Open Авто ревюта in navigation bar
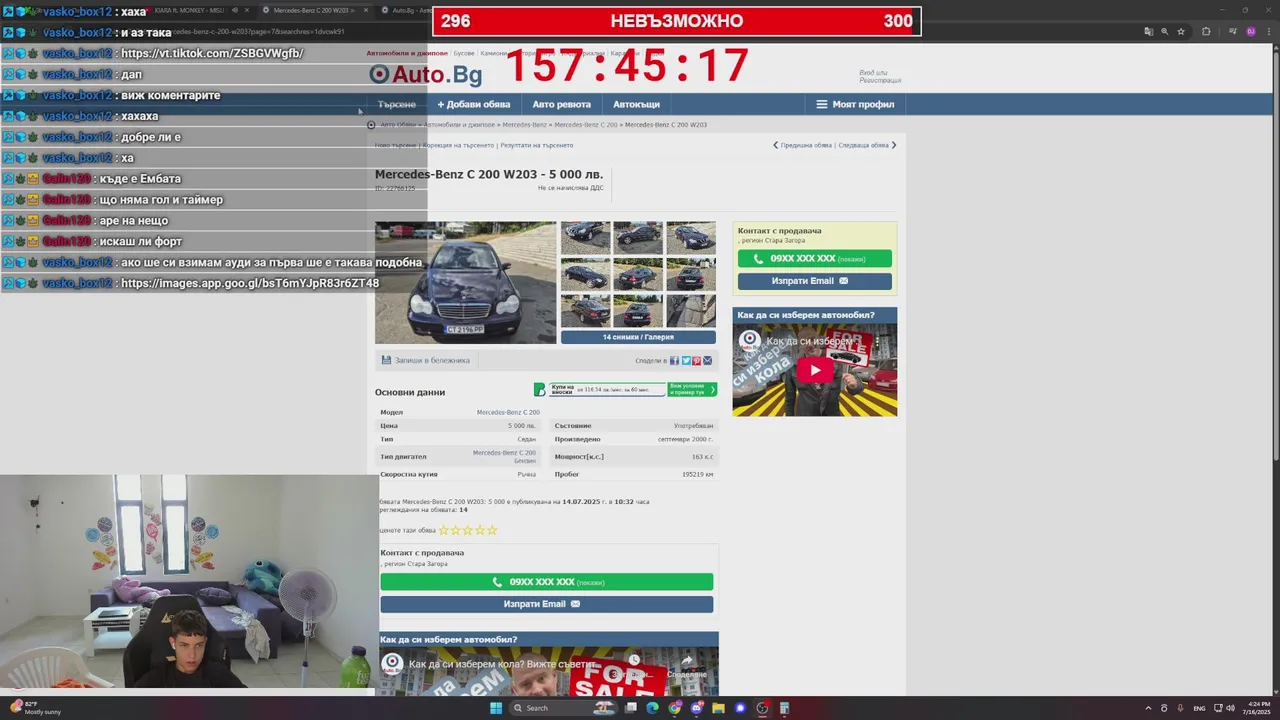 (561, 104)
